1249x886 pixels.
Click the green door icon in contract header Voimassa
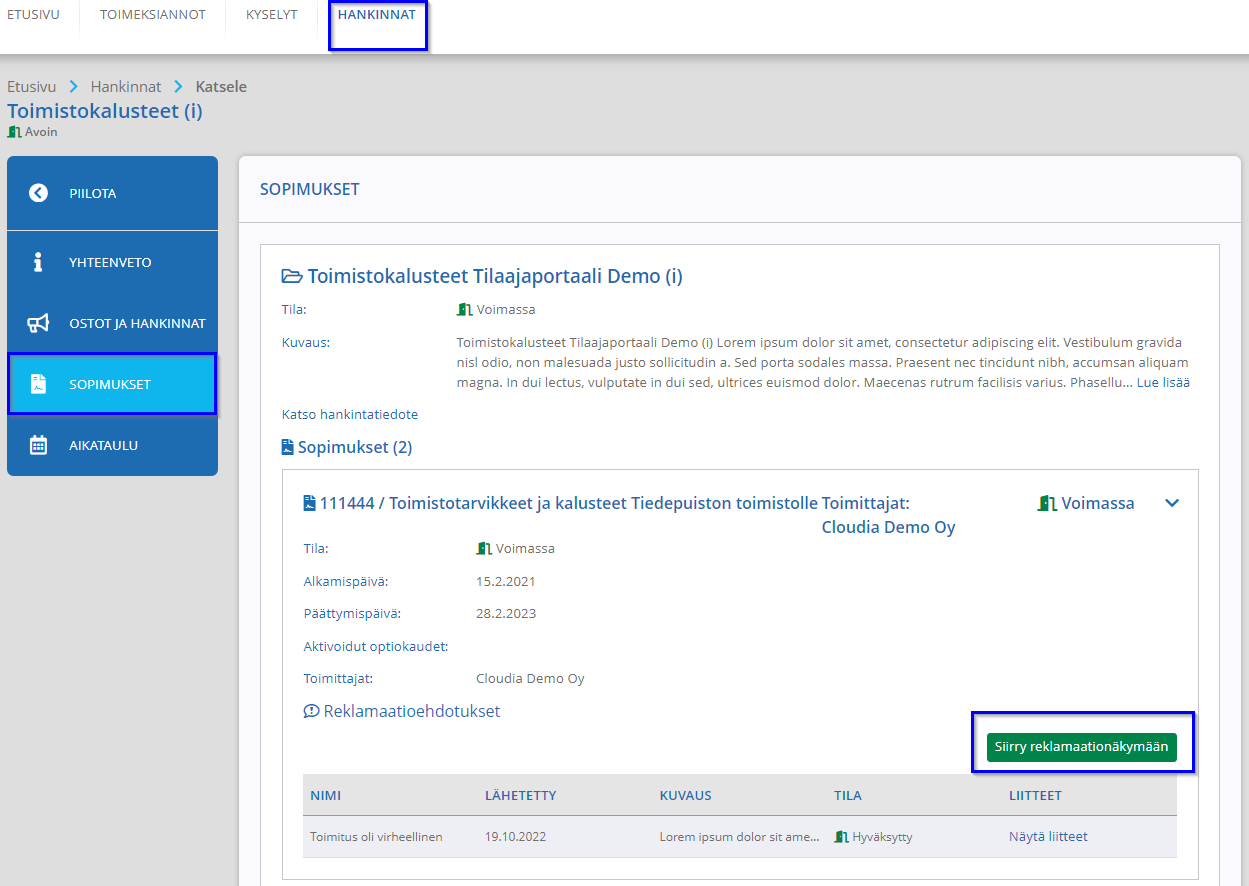tap(1047, 503)
